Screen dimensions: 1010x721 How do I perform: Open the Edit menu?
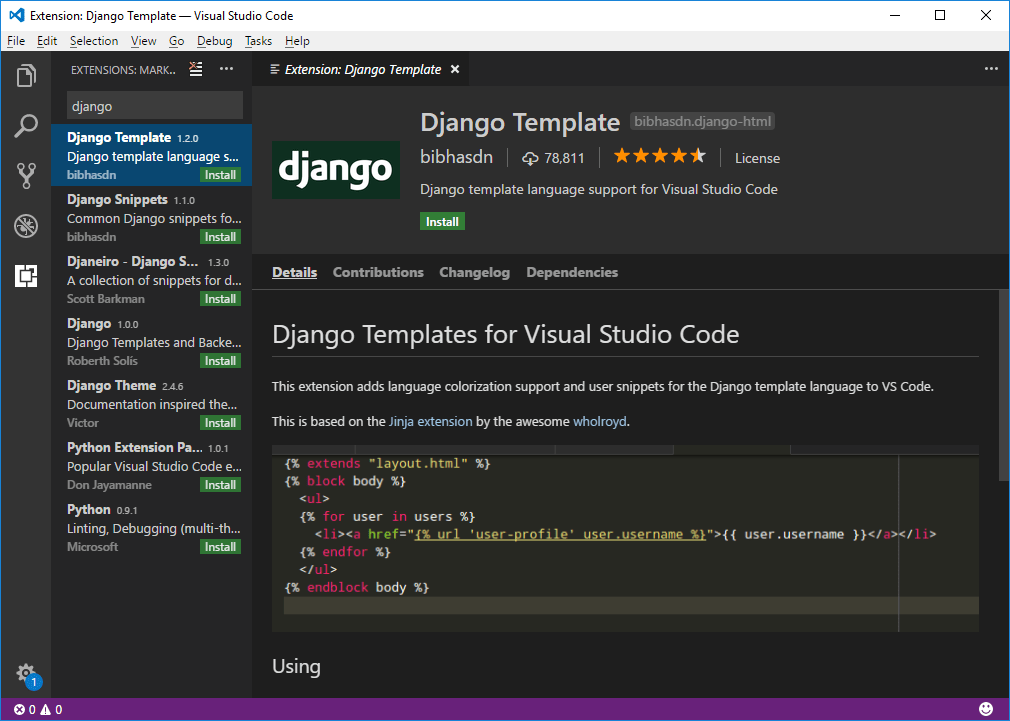(x=47, y=41)
